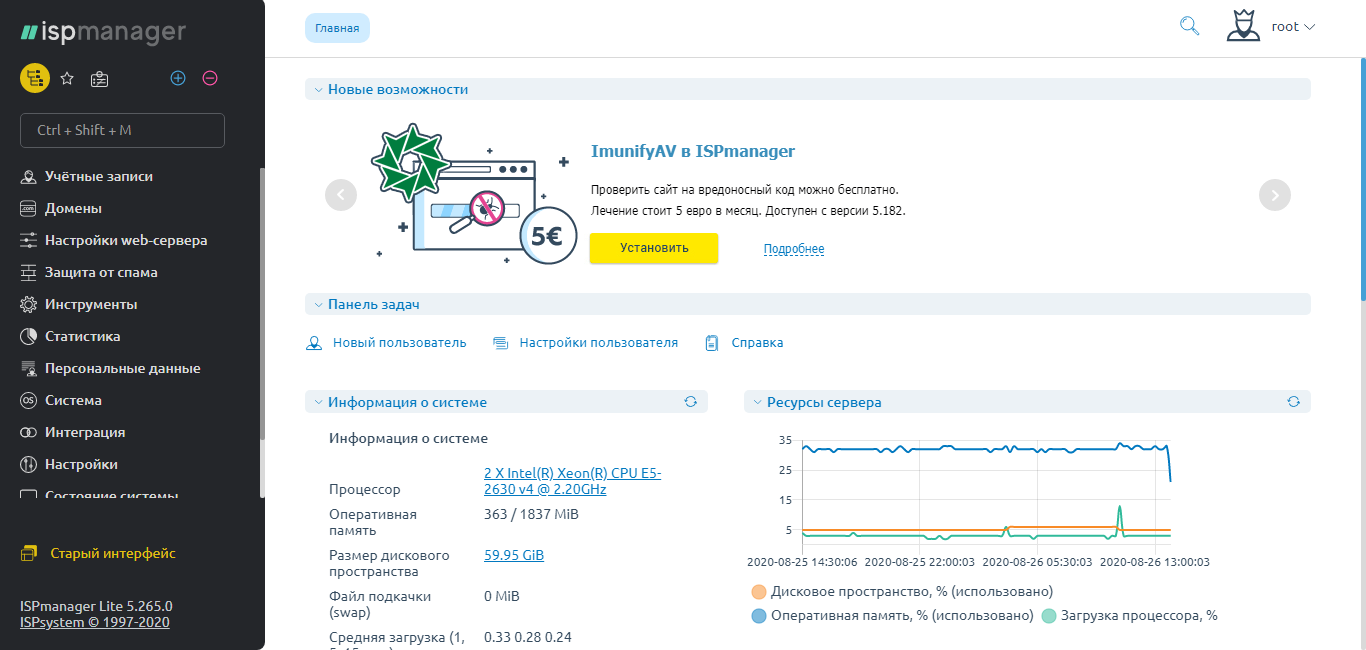The width and height of the screenshot is (1366, 650).
Task: Collapse all menu sections with minus icon
Action: [210, 78]
